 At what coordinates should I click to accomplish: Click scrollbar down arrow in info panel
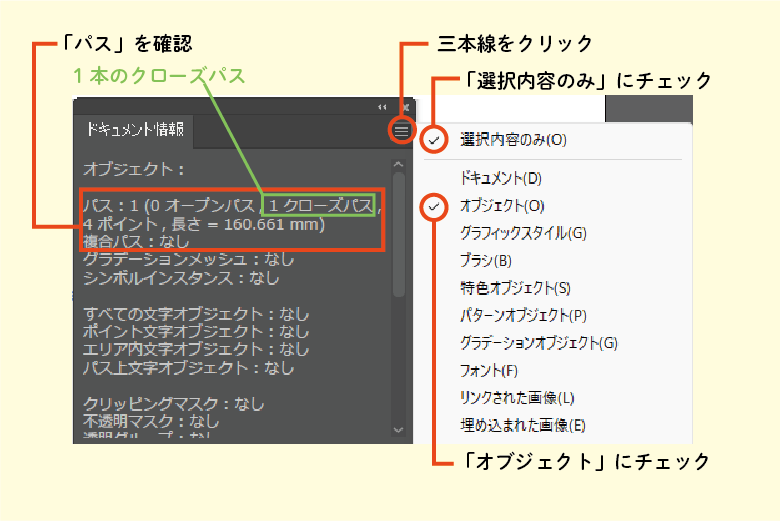point(398,430)
